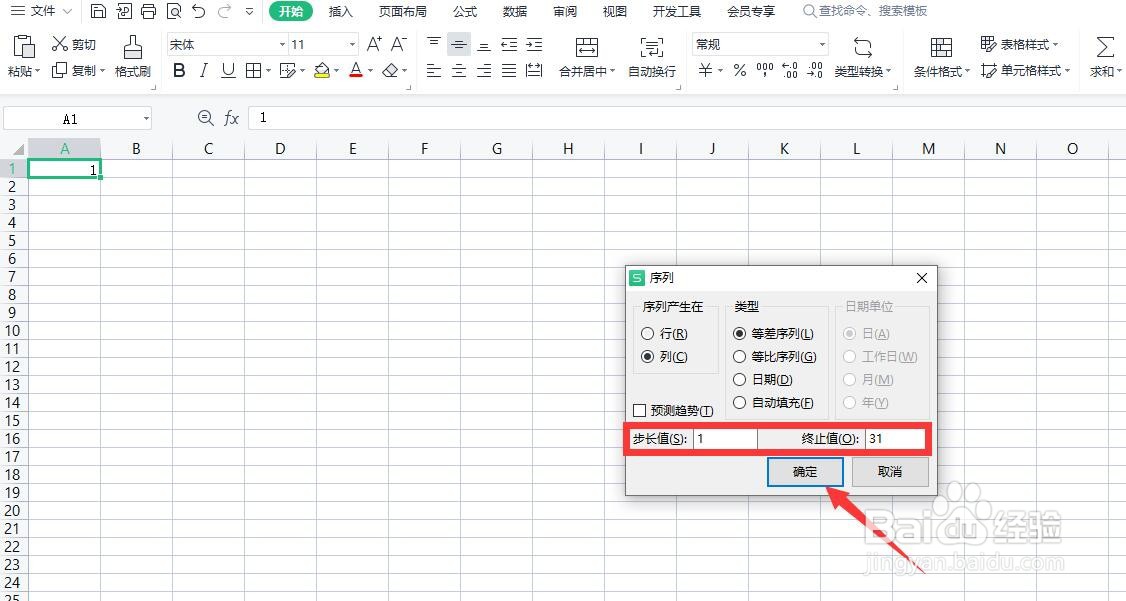The image size is (1126, 601).
Task: Expand the 粘贴 paste options arrow
Action: [x=37, y=71]
